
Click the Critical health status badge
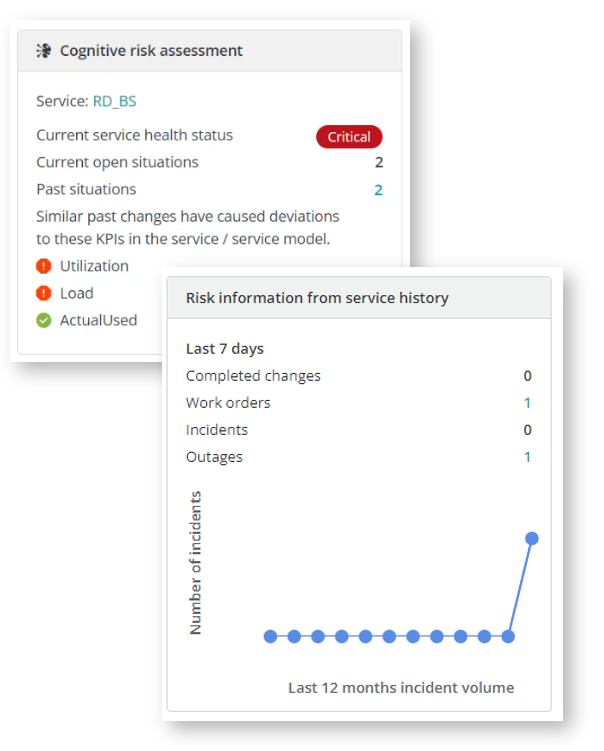[349, 137]
